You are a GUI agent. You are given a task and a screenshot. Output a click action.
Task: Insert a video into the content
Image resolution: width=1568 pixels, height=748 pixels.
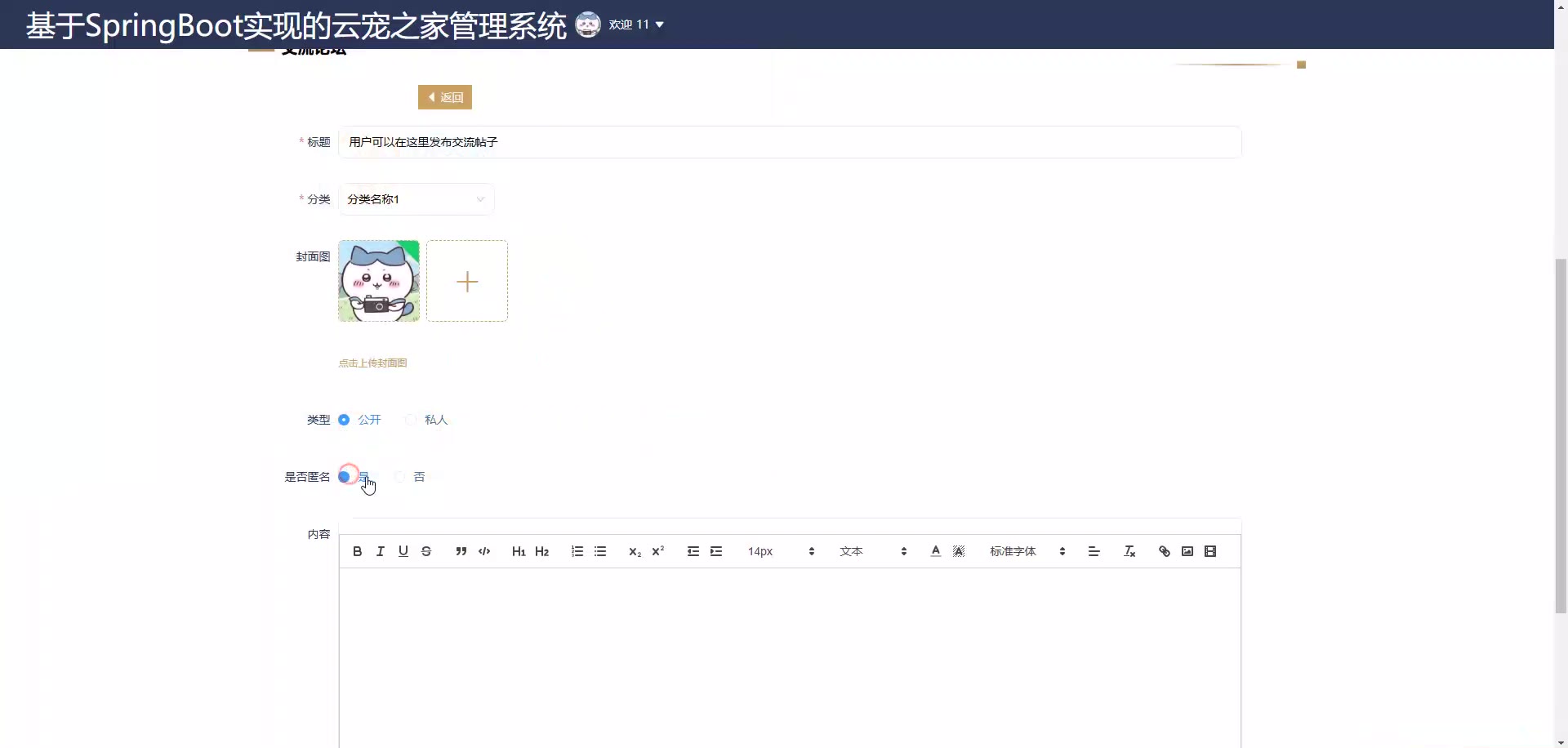click(1210, 551)
